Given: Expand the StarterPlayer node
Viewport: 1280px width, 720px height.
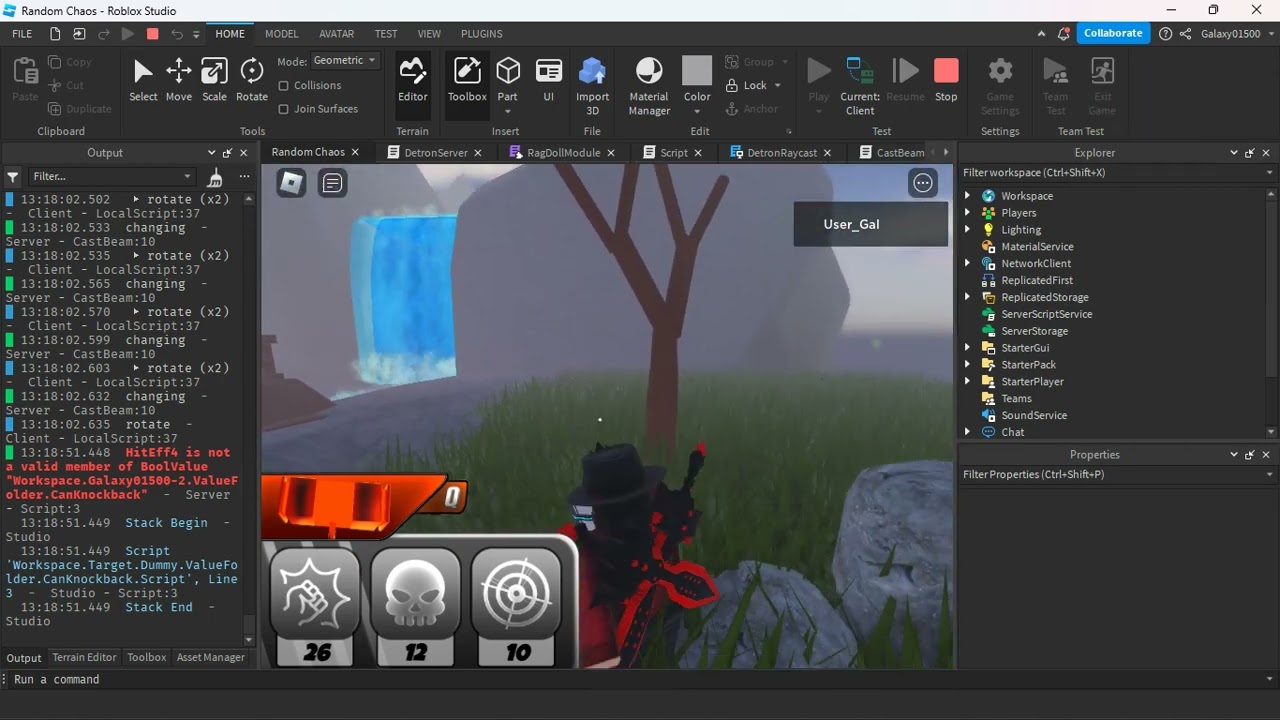Looking at the screenshot, I should click(x=967, y=382).
